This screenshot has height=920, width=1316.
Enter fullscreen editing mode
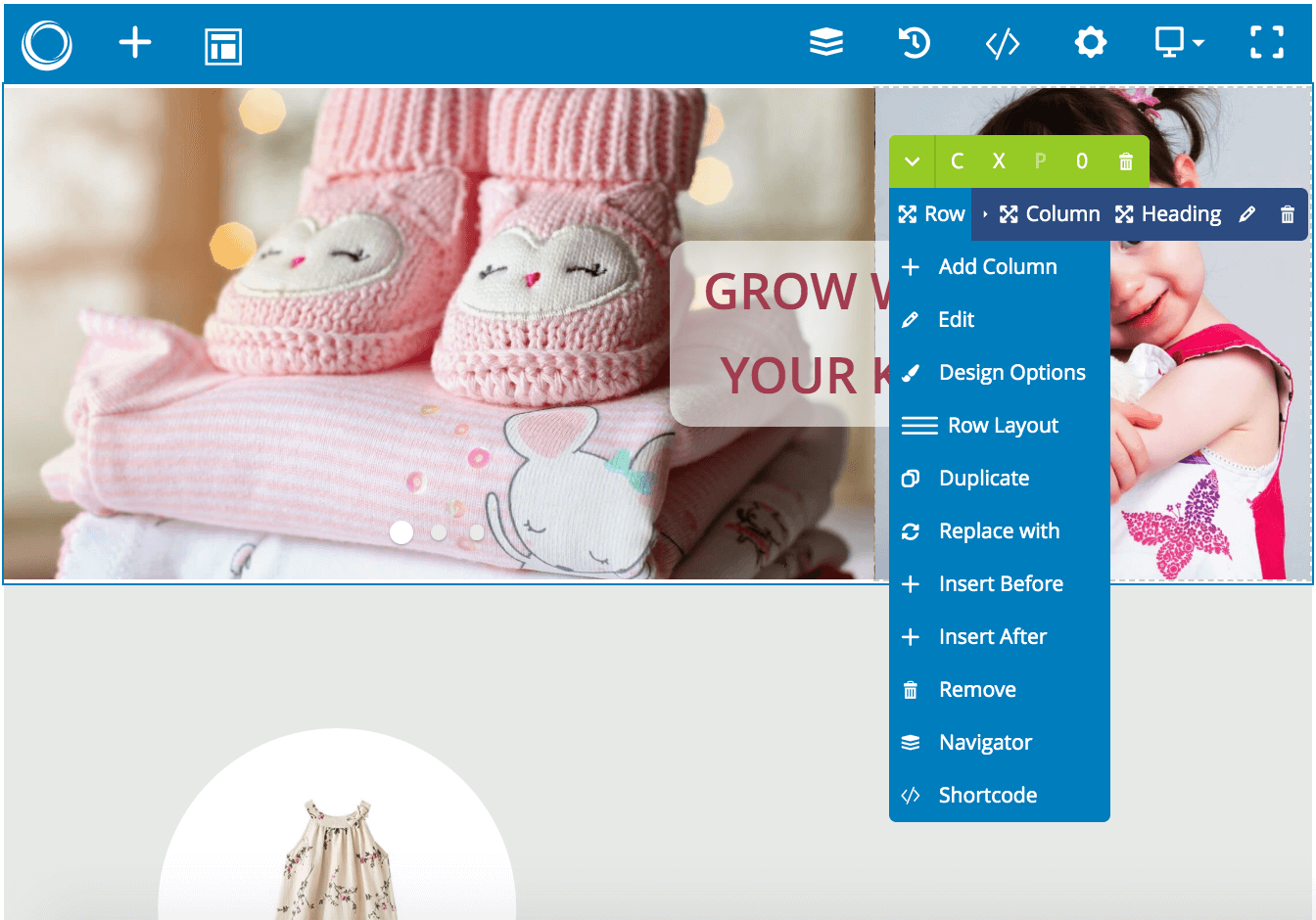click(1267, 43)
